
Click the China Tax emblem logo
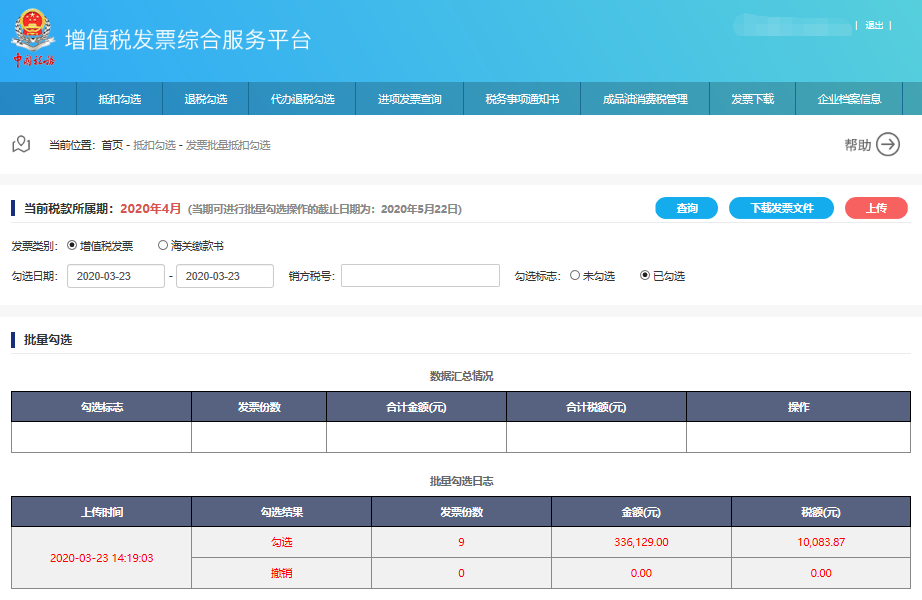click(34, 38)
